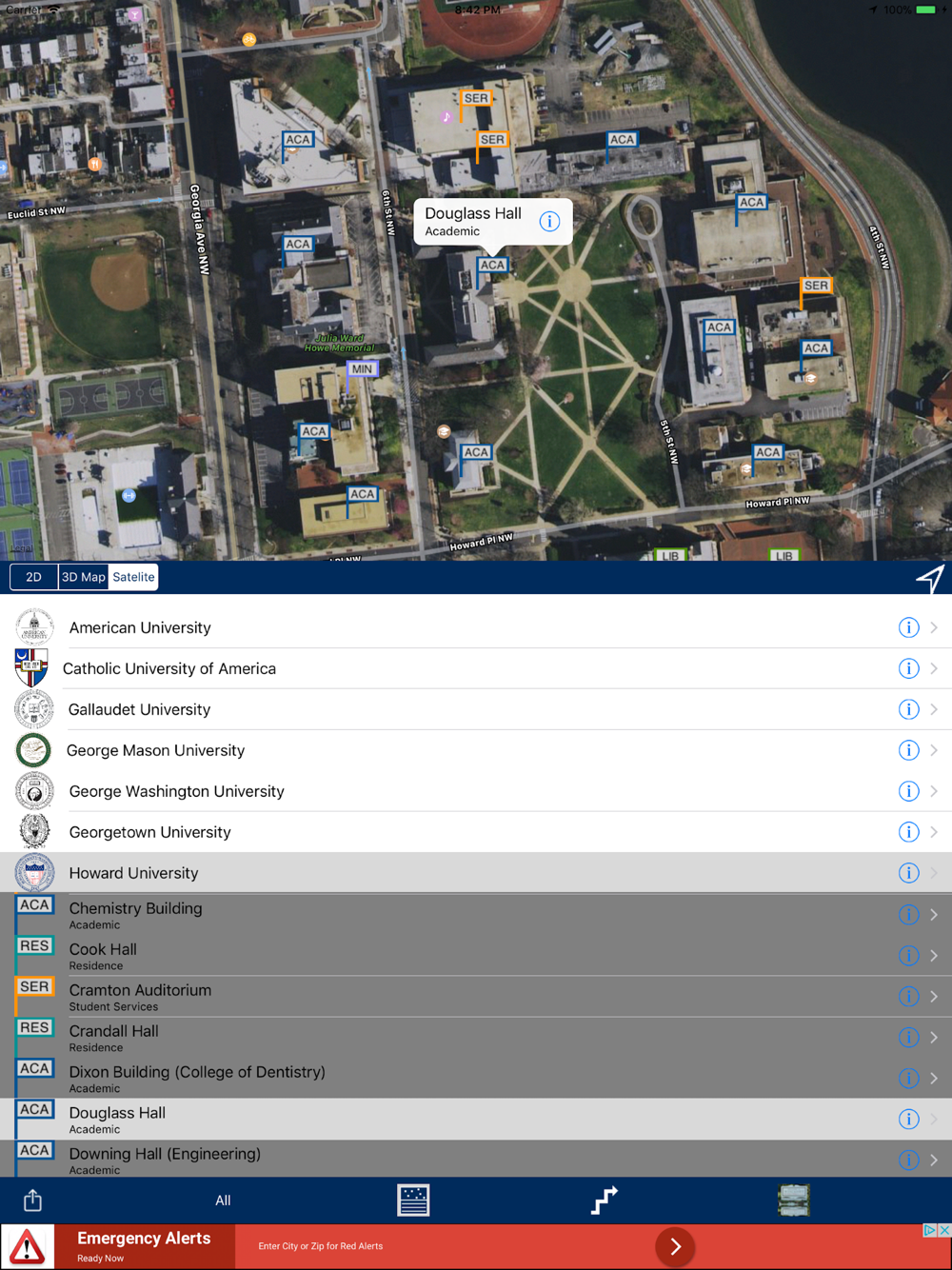
Task: View info for George Mason University
Action: [x=908, y=750]
